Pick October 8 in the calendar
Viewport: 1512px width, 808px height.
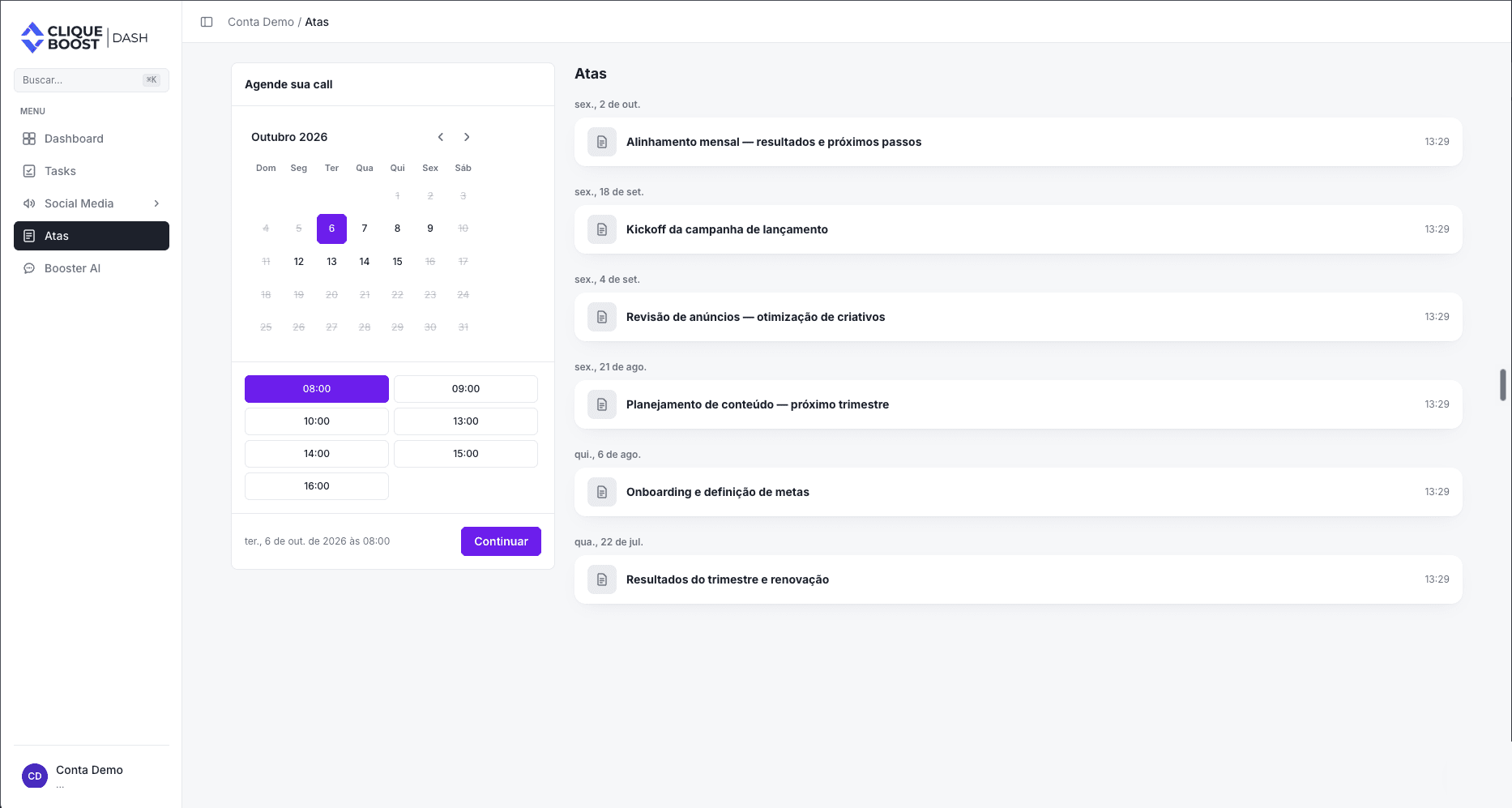397,229
